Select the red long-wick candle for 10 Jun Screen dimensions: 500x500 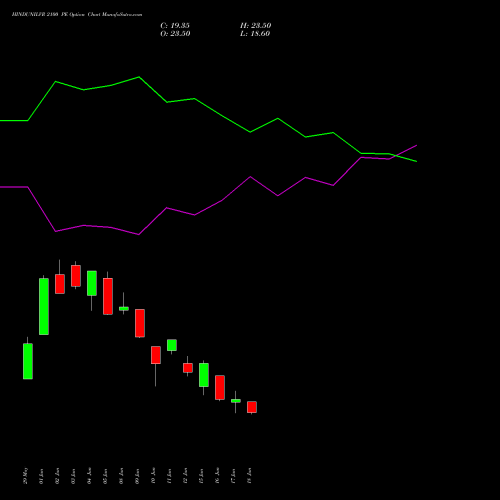pyautogui.click(x=156, y=355)
